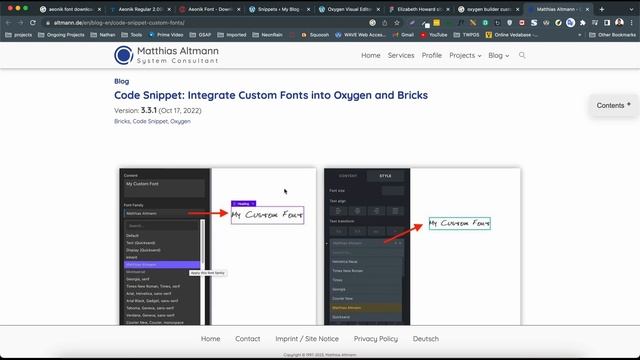Open the Contact footer link
The image size is (640, 360).
tap(247, 339)
